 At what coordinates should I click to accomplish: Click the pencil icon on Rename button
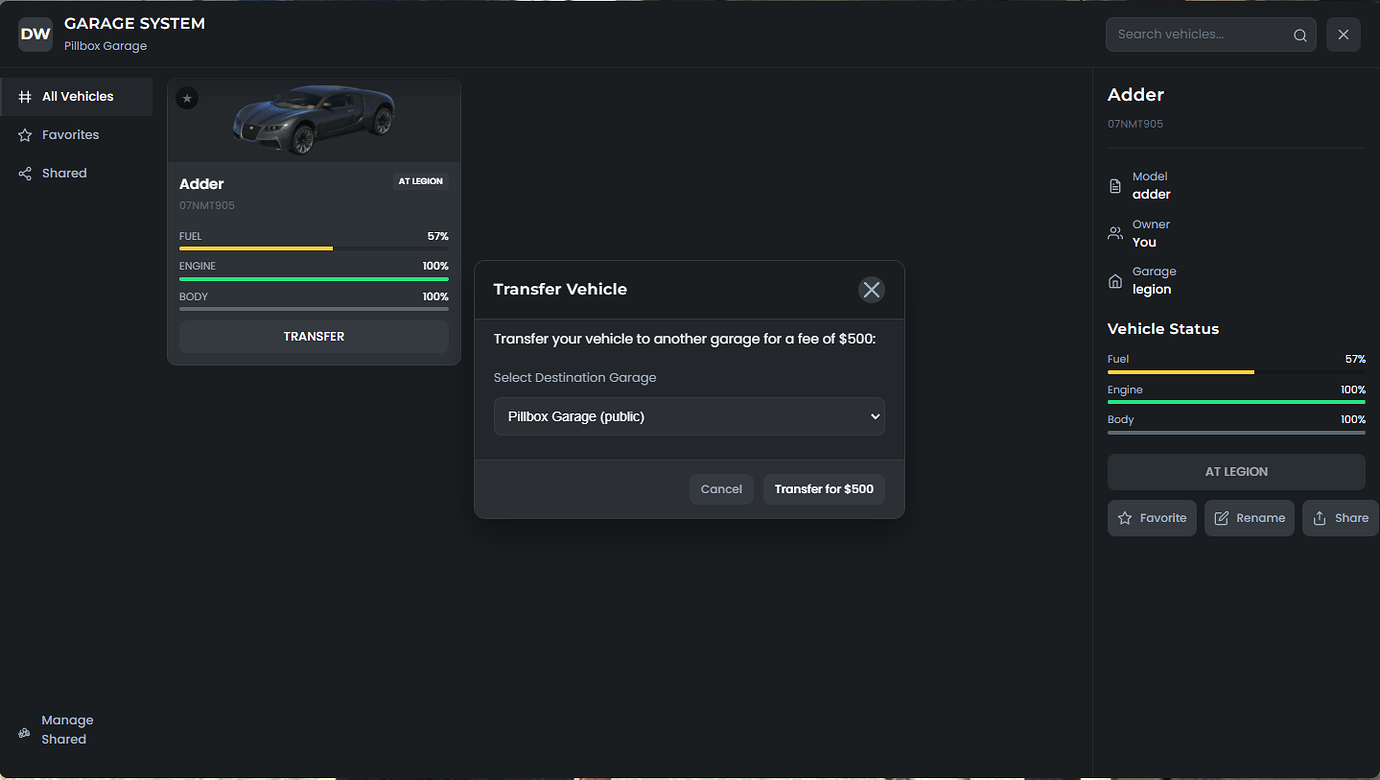[x=1221, y=517]
